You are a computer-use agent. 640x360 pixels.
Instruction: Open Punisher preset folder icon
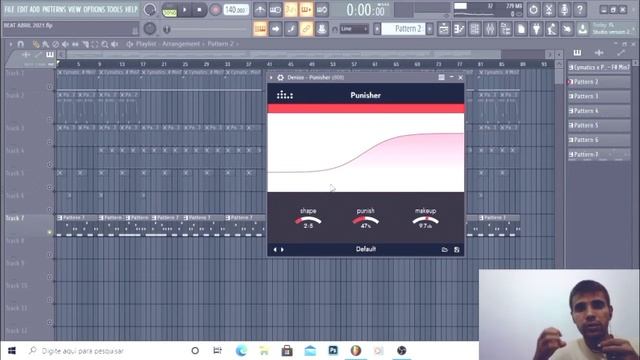(444, 249)
